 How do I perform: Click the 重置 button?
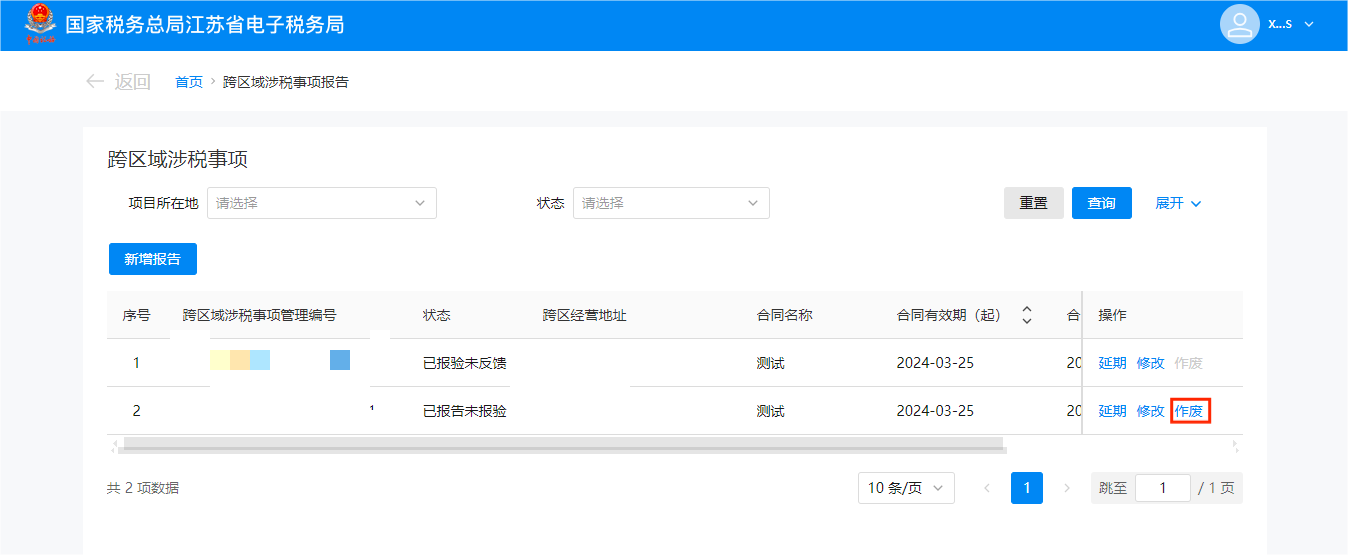point(1033,203)
